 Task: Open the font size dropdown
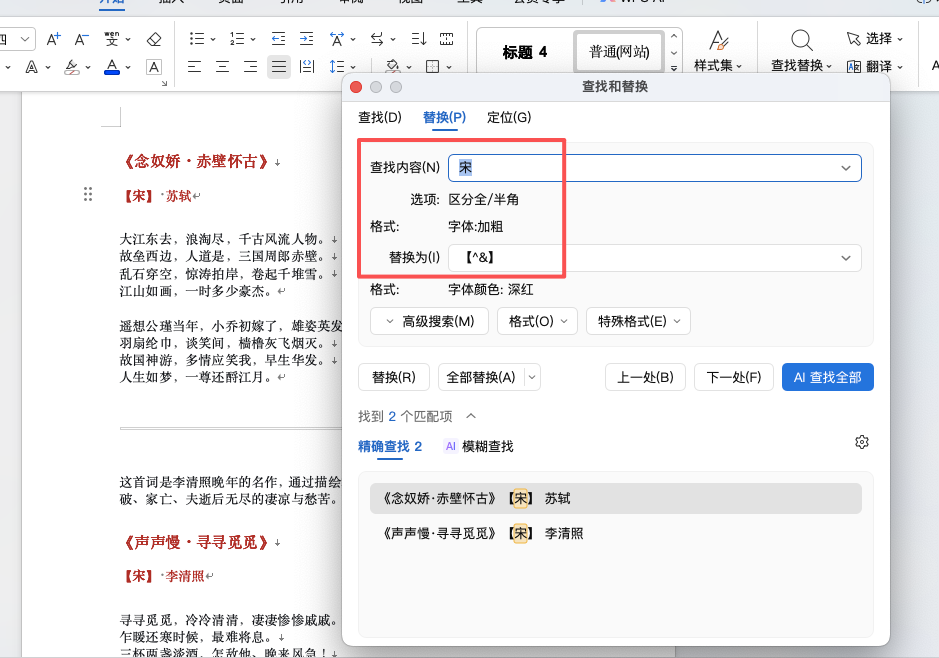(x=25, y=40)
